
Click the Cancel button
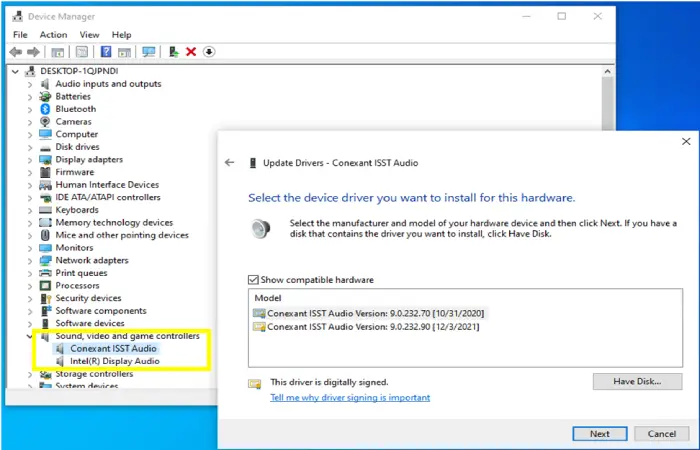(662, 433)
